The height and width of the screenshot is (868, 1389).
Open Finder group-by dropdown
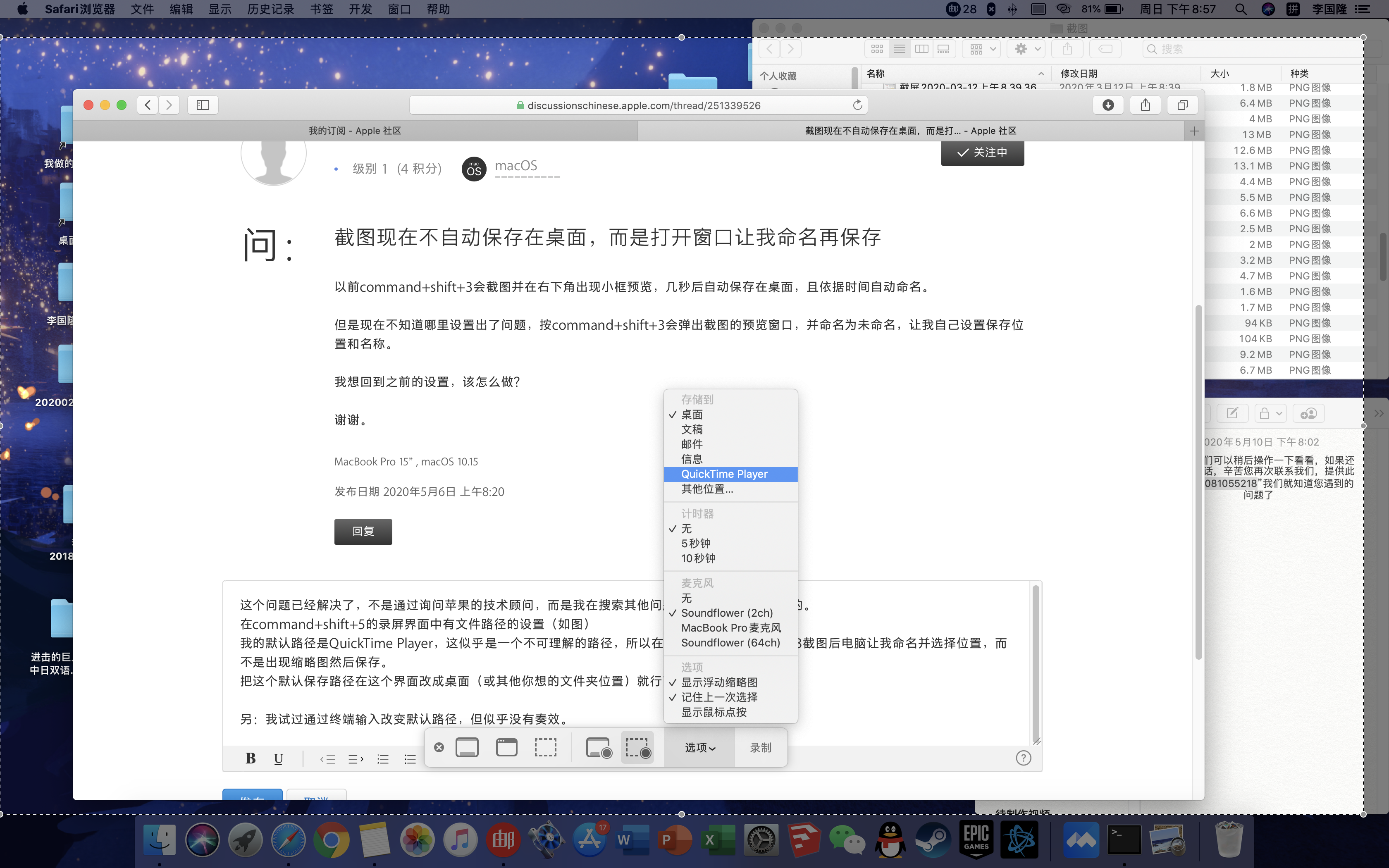pos(982,49)
